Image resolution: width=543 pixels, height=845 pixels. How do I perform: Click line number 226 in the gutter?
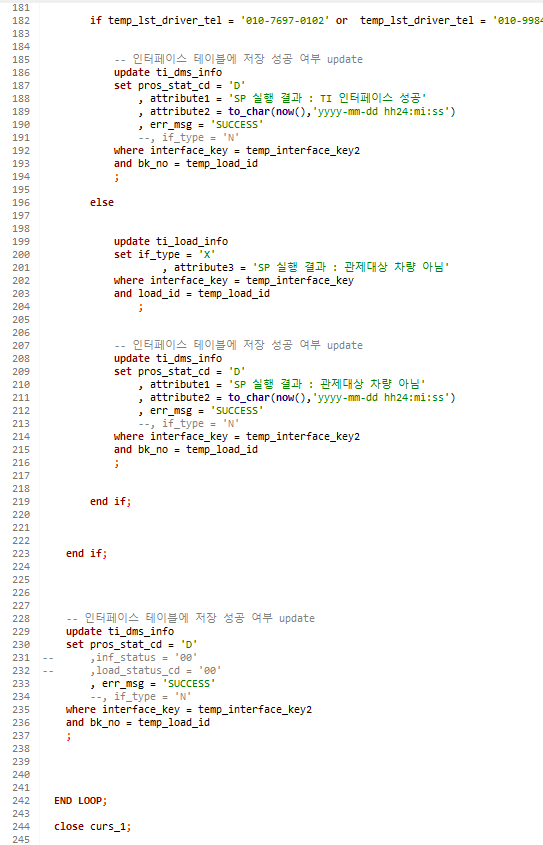pos(21,593)
